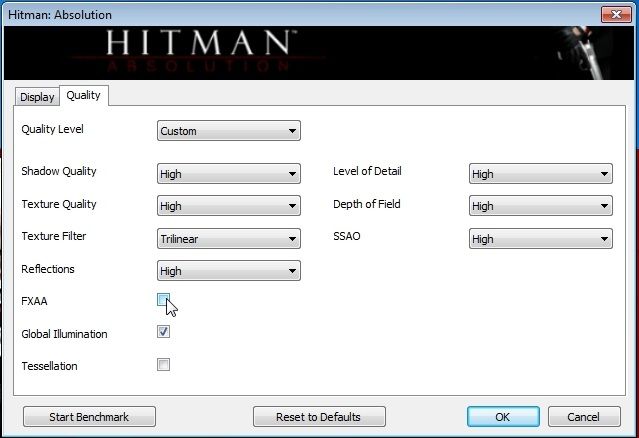Viewport: 639px width, 438px height.
Task: Click the Texture Filter label
Action: coord(54,236)
